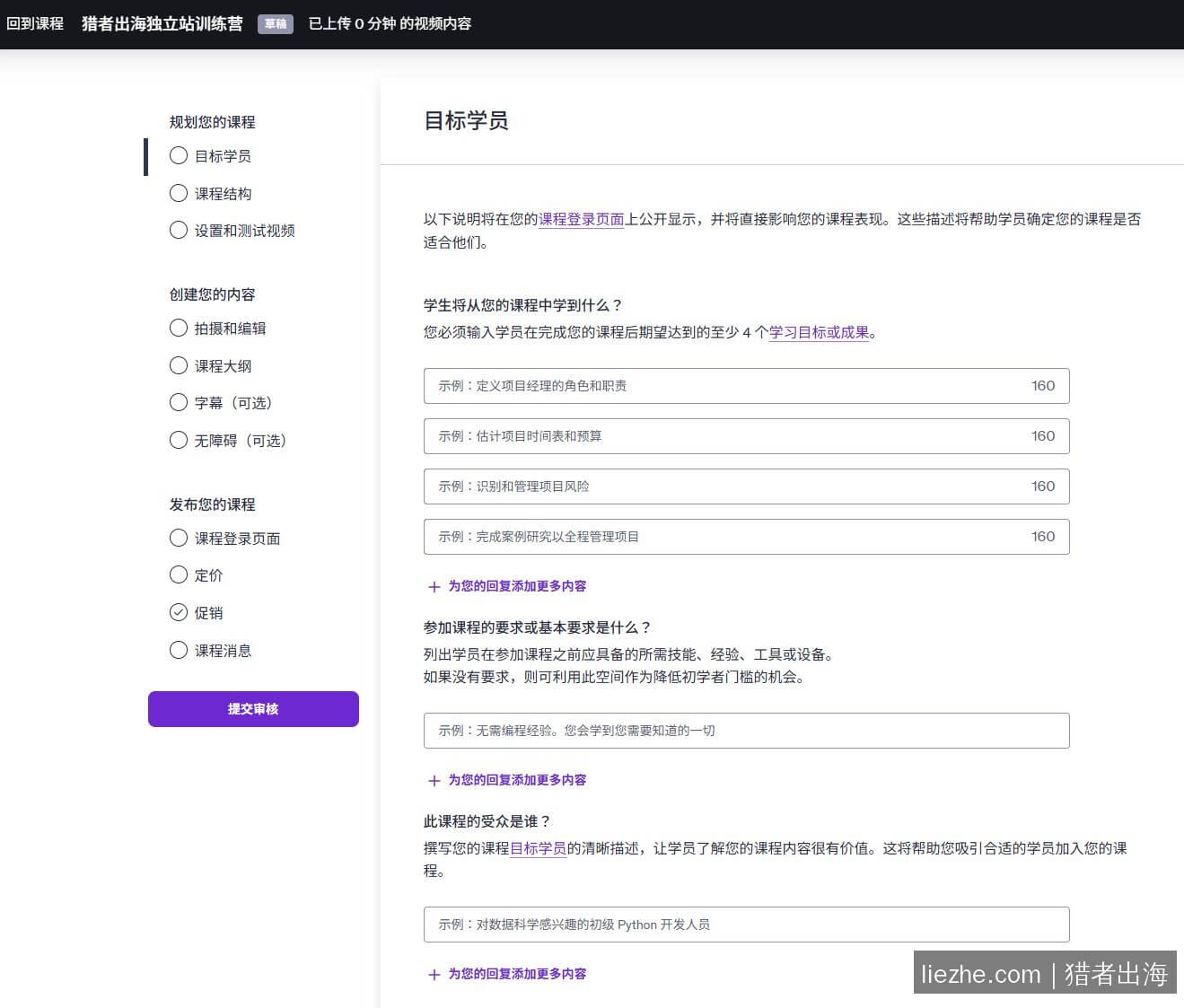Click plus icon under audience field

coord(434,975)
